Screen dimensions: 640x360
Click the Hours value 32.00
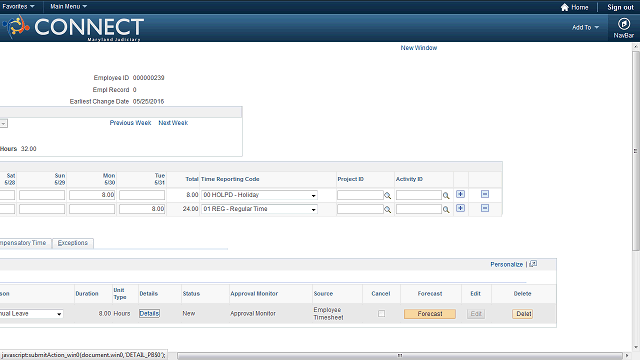[29, 149]
